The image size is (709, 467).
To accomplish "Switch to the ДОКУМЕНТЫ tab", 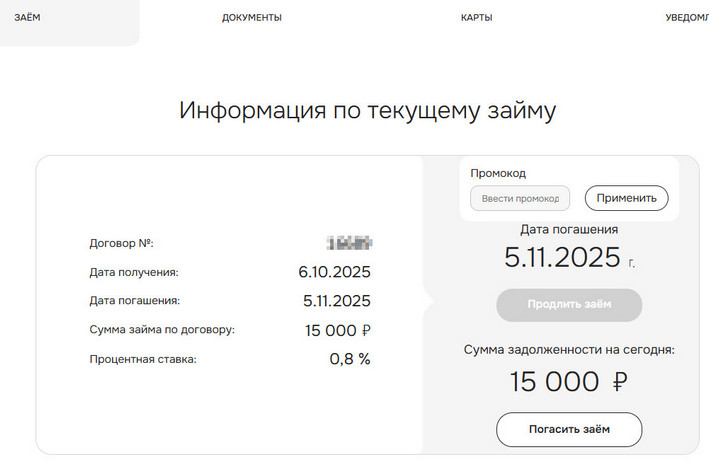I will pos(251,18).
